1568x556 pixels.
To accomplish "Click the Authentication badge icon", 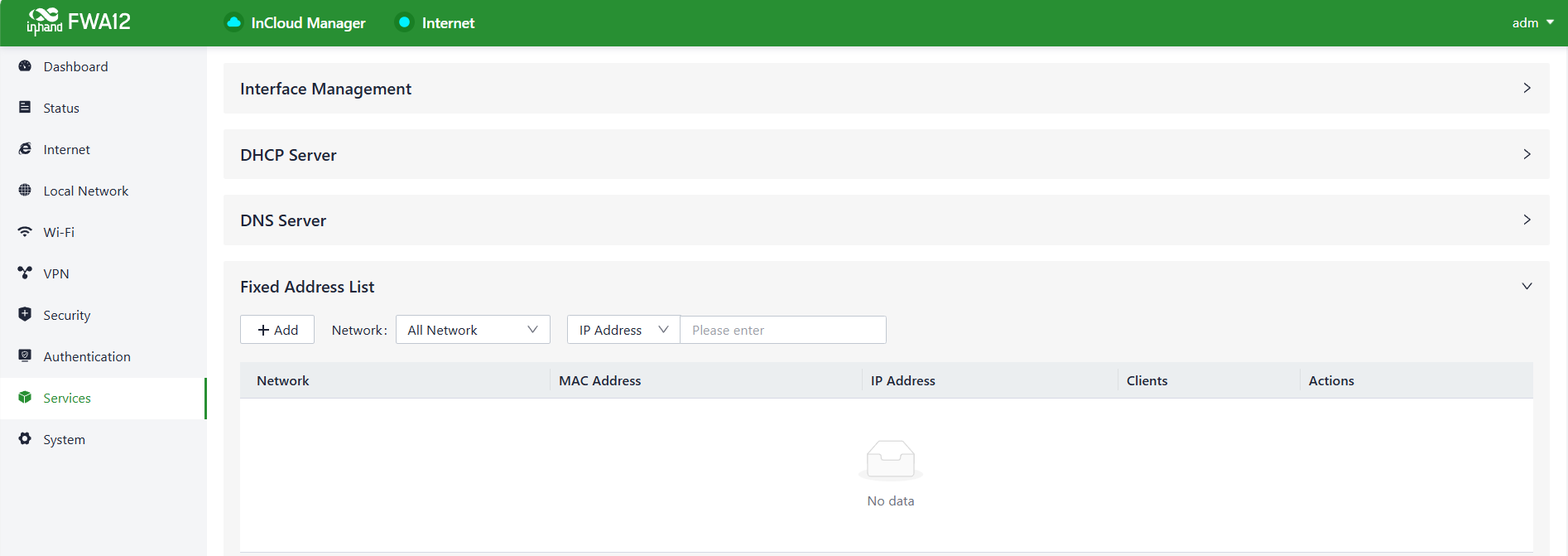I will [25, 355].
